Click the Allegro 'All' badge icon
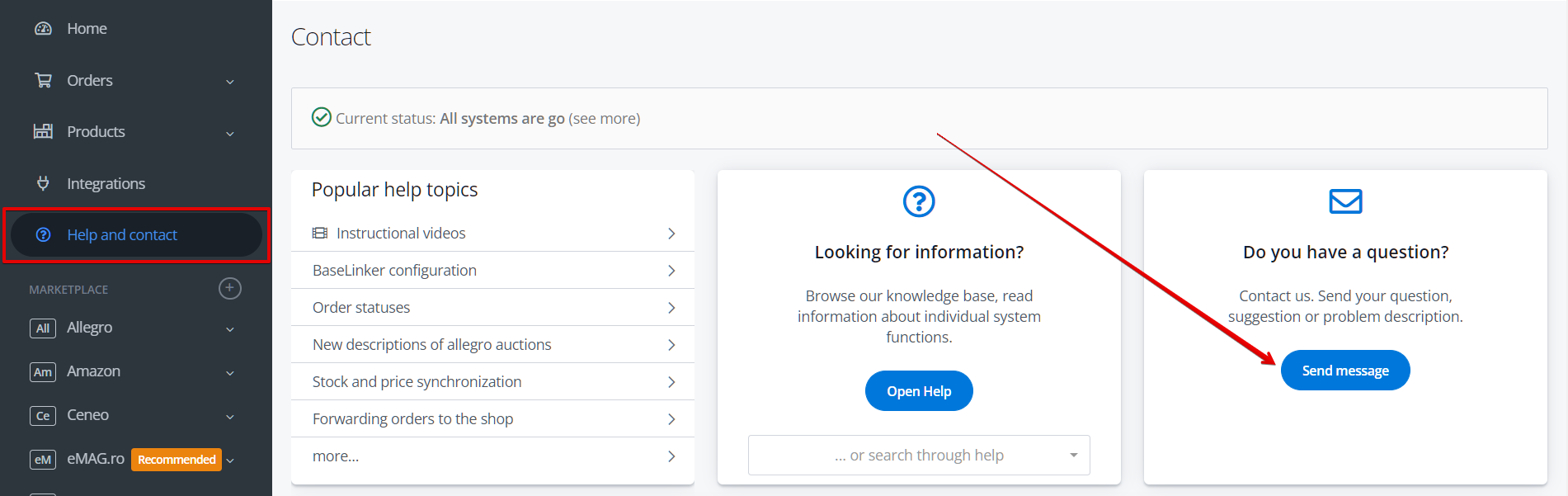1568x496 pixels. 43,328
